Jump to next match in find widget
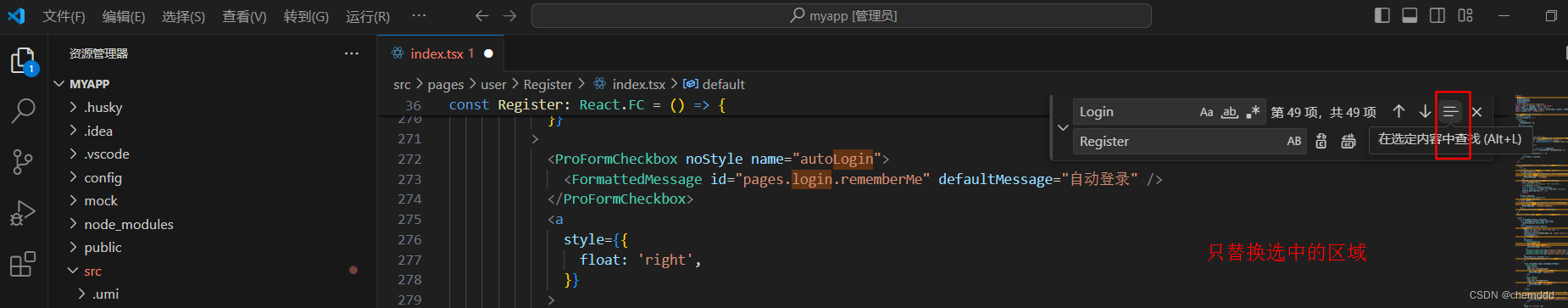The image size is (1568, 308). (x=1426, y=112)
